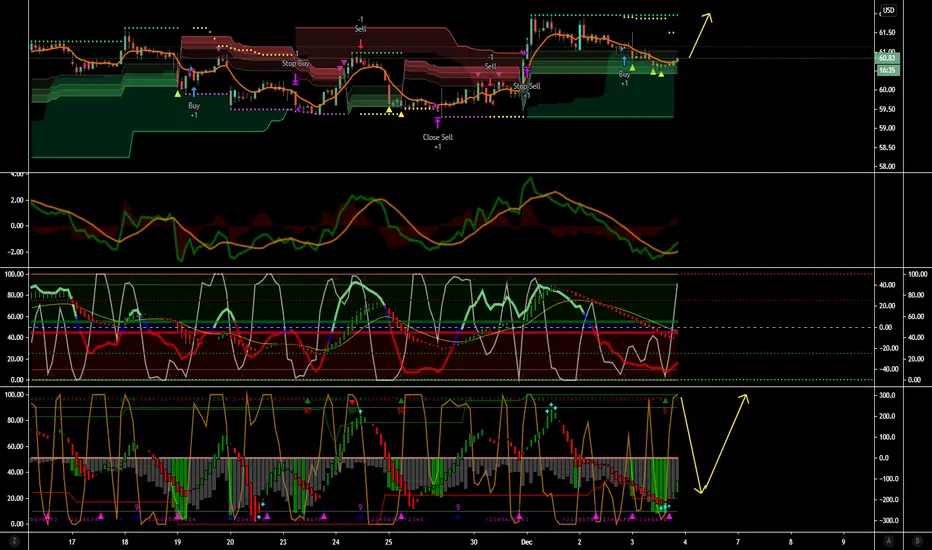Click the -20.00 label on oscillator pane scale

[x=887, y=348]
